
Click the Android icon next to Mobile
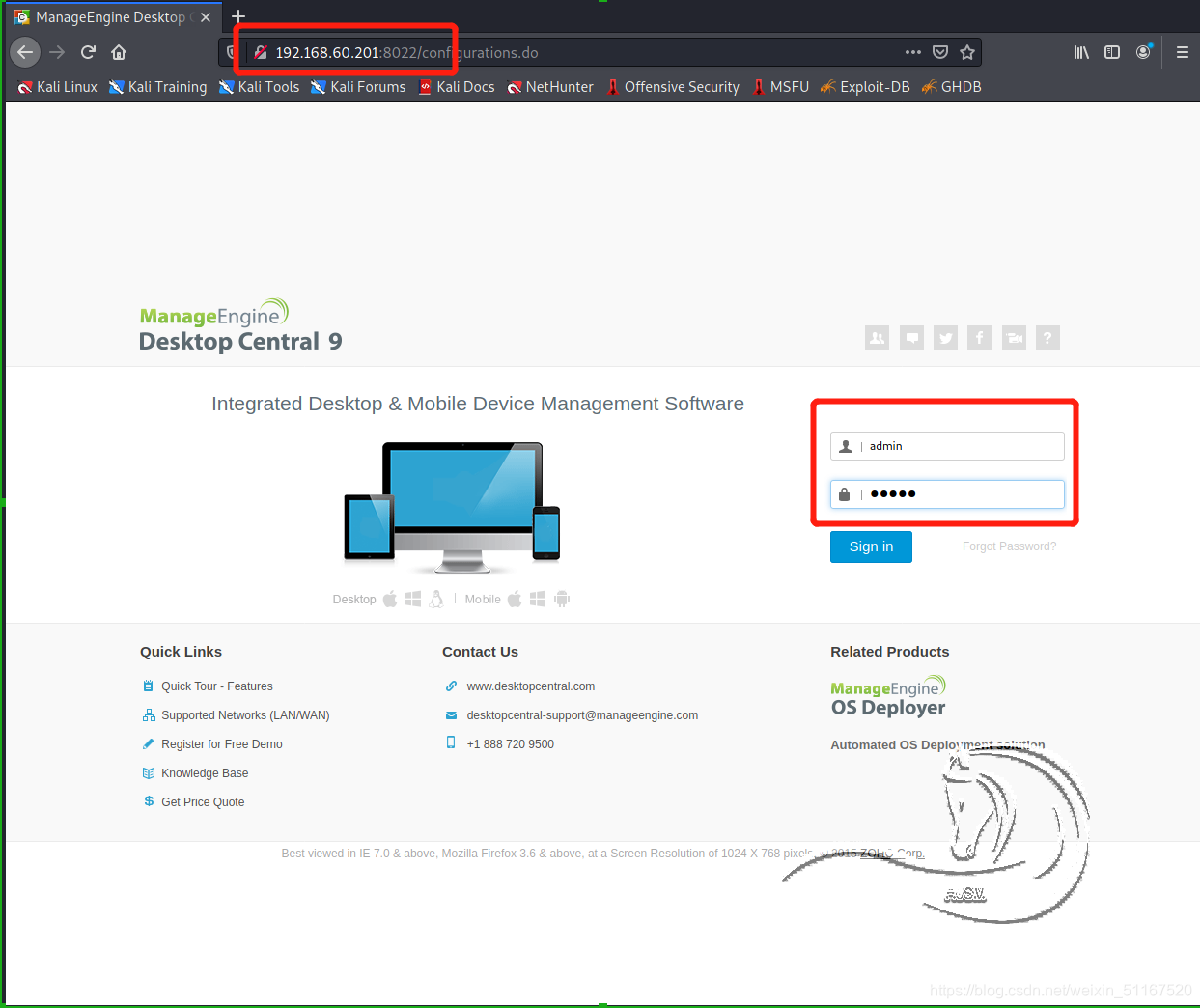(x=562, y=599)
